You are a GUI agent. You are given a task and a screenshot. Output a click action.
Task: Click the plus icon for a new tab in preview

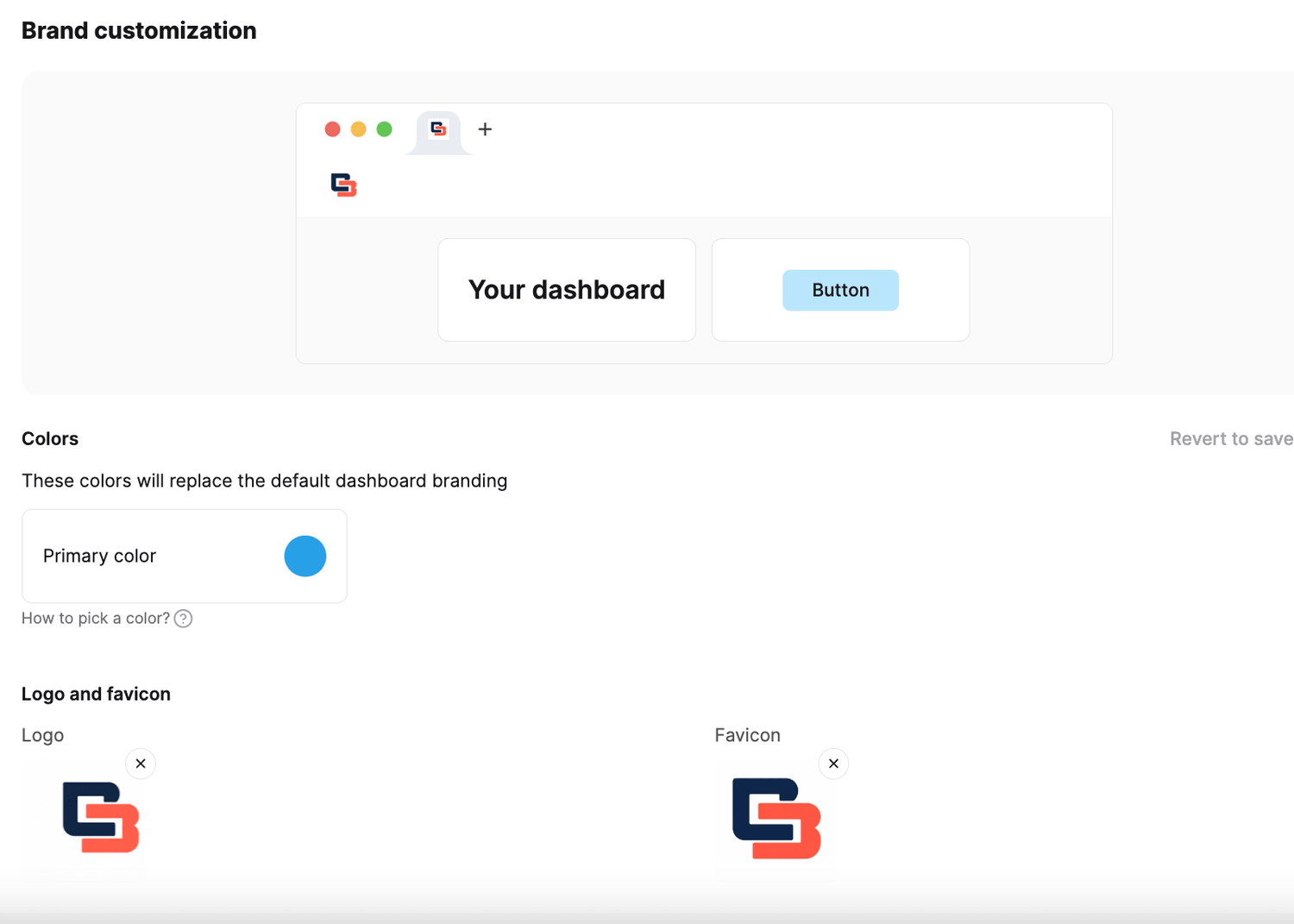485,129
